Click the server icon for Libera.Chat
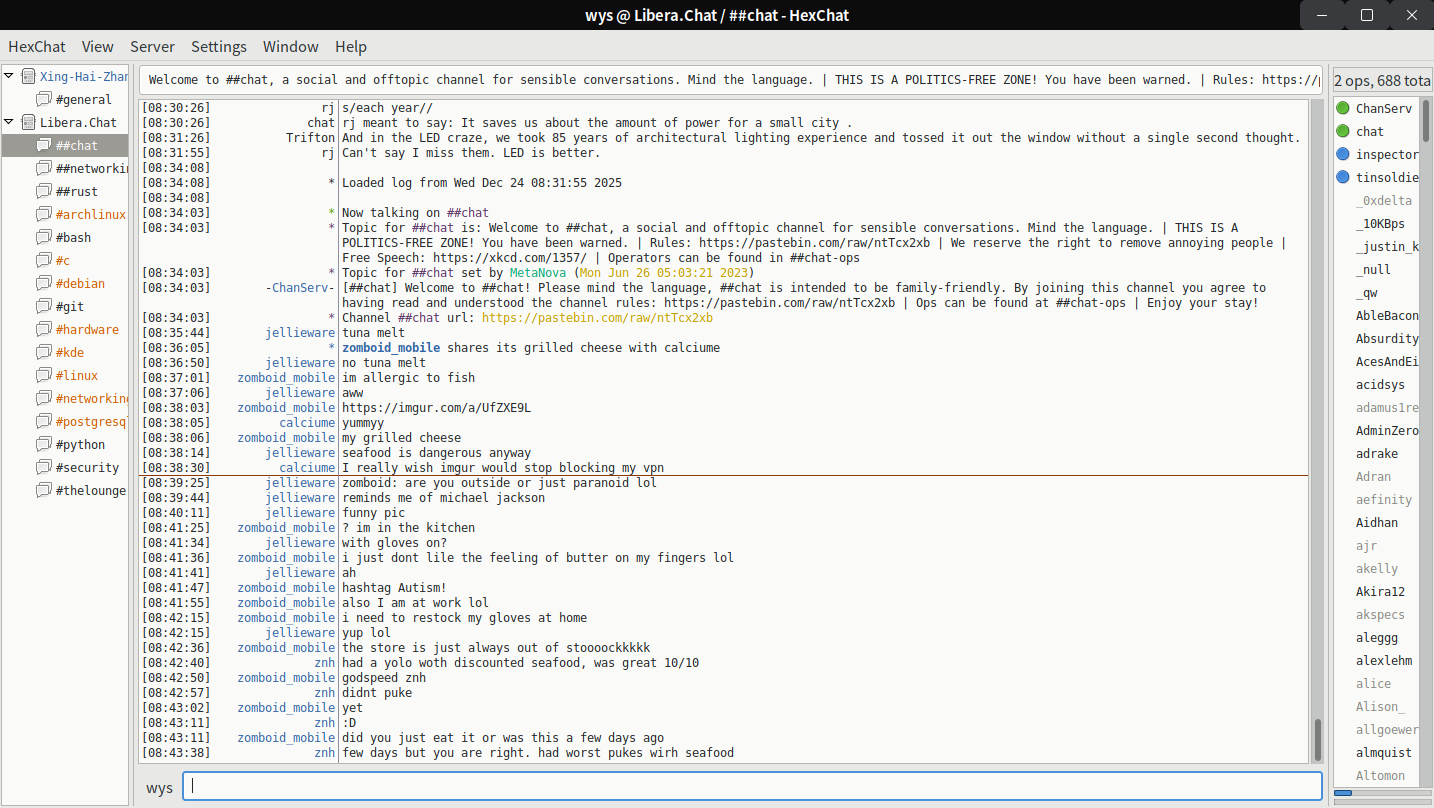The height and width of the screenshot is (808, 1434). click(x=28, y=122)
